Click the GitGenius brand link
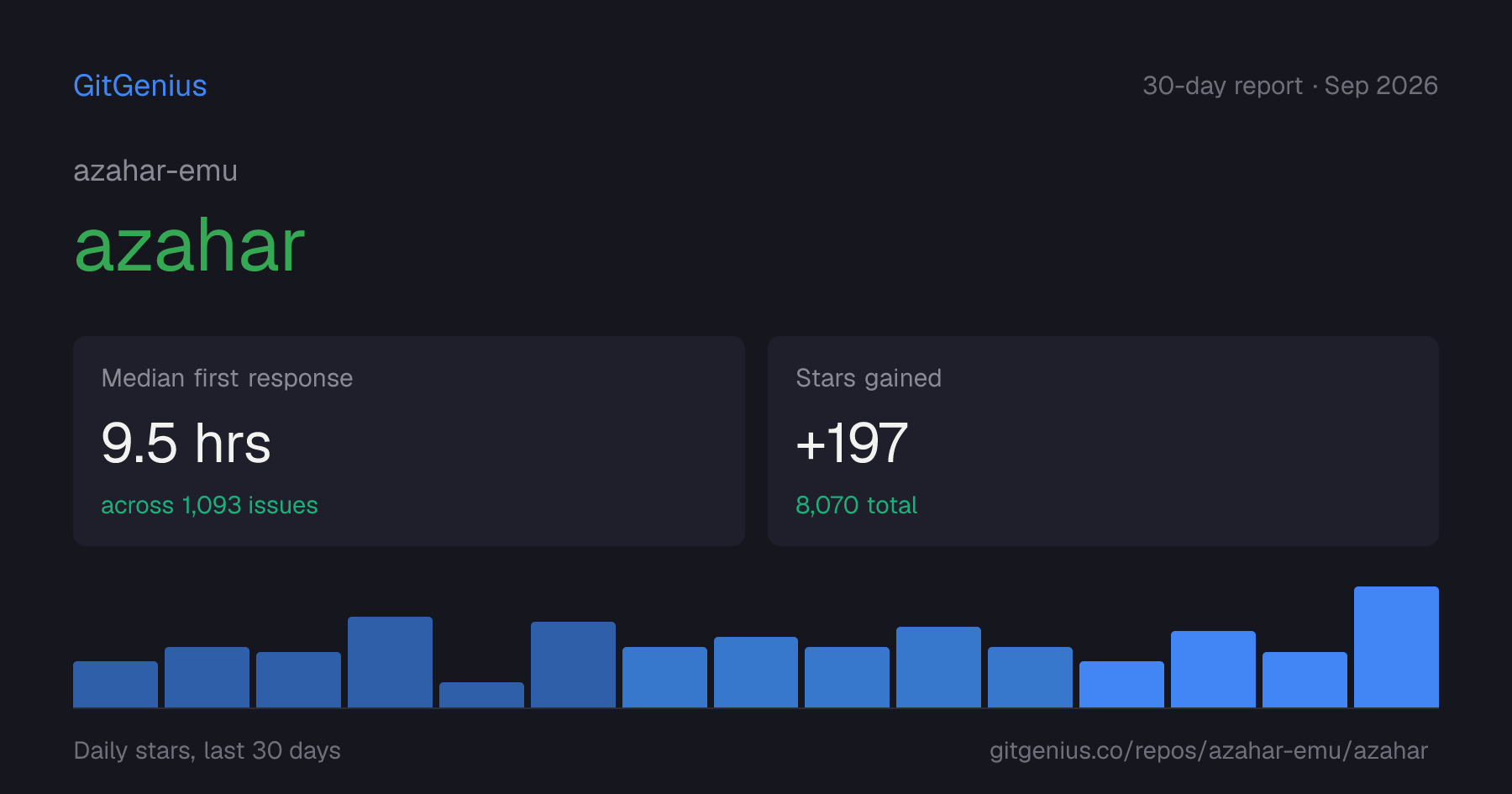Screen dimensions: 1512x794 click(x=139, y=86)
